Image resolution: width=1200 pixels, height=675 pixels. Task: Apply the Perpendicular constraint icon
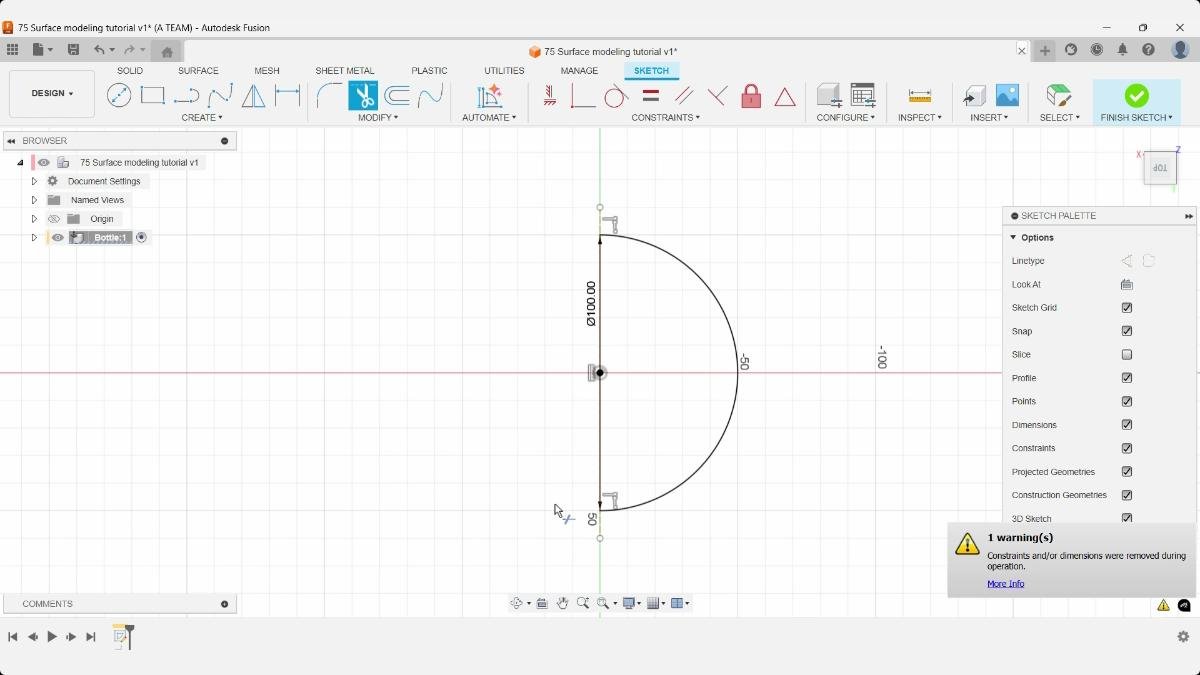[x=718, y=96]
